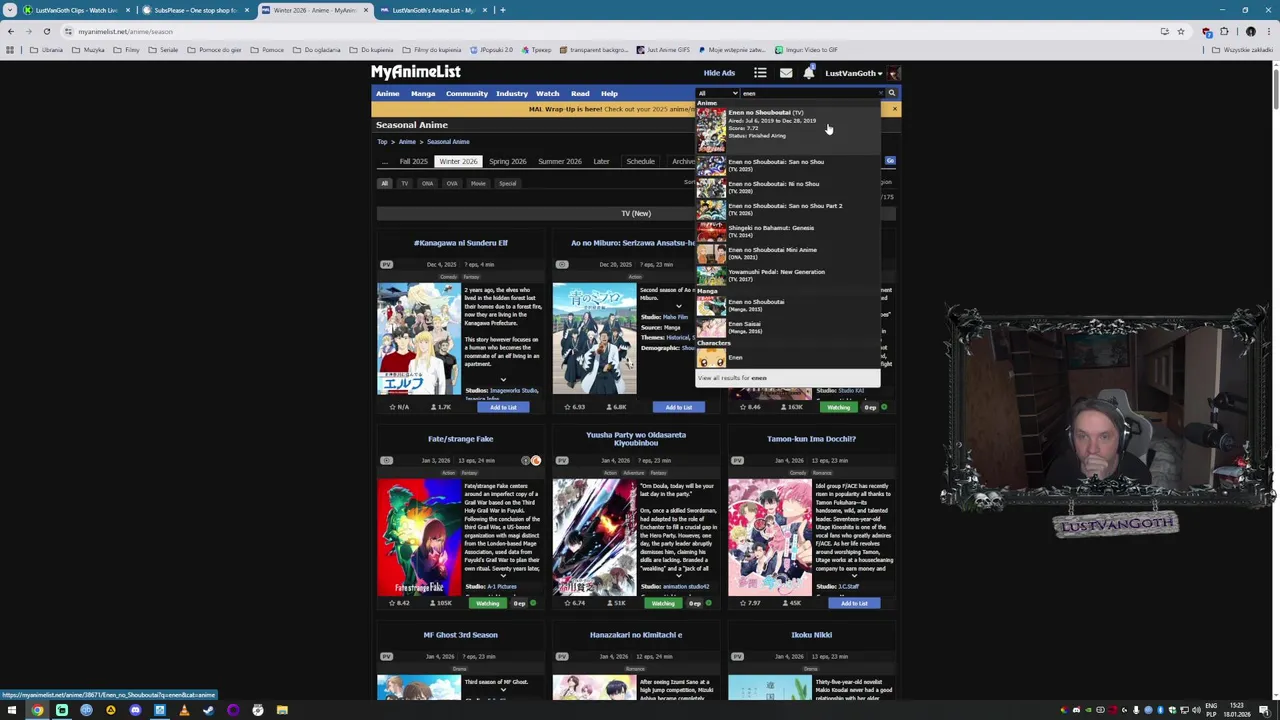Select Shingeki no Bahamut: Genesis search result
The image size is (1280, 720).
[x=788, y=231]
